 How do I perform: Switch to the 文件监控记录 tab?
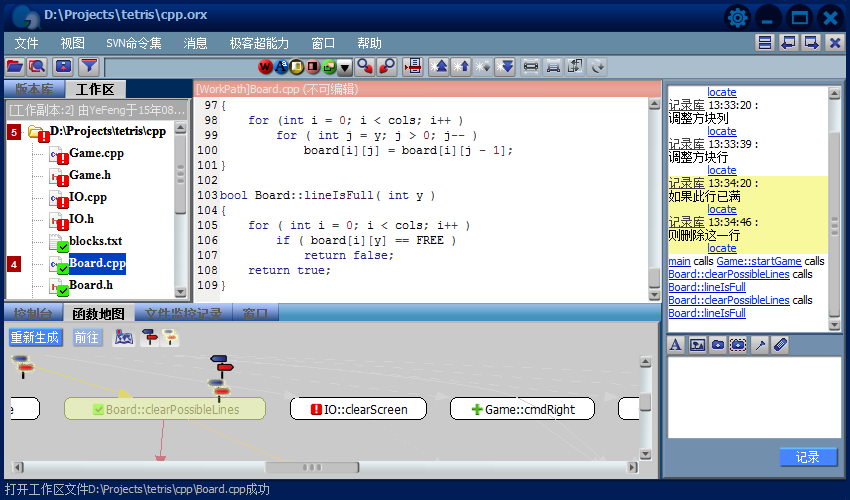[183, 314]
